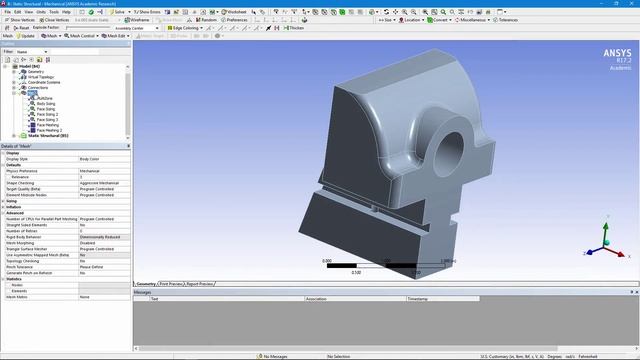The width and height of the screenshot is (640, 360).
Task: Click the zoom in icon
Action: tap(404, 12)
